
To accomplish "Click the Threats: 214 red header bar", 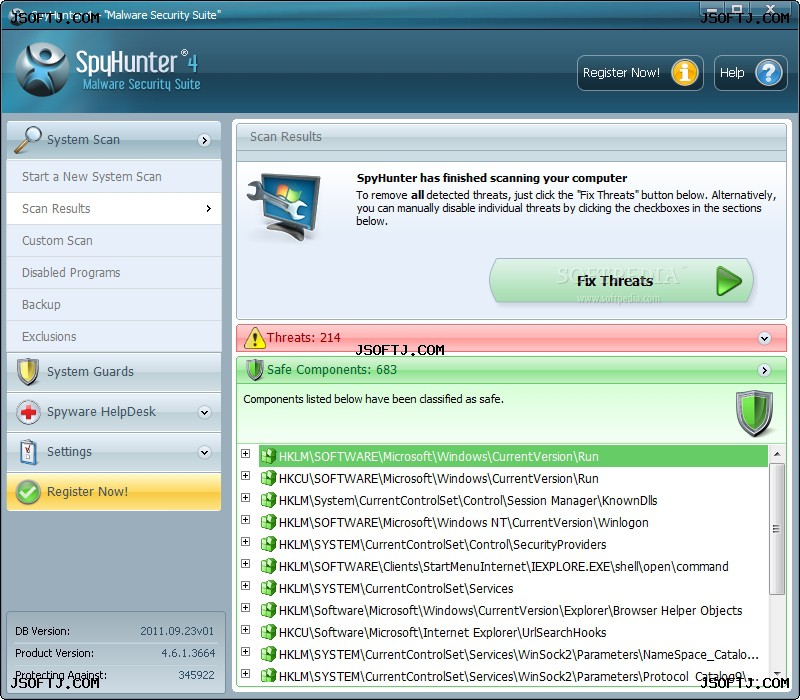I will coord(511,338).
